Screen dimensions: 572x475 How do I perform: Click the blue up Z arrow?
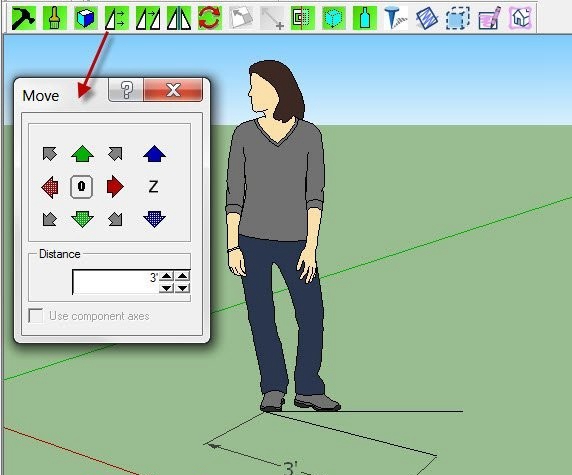coord(154,154)
